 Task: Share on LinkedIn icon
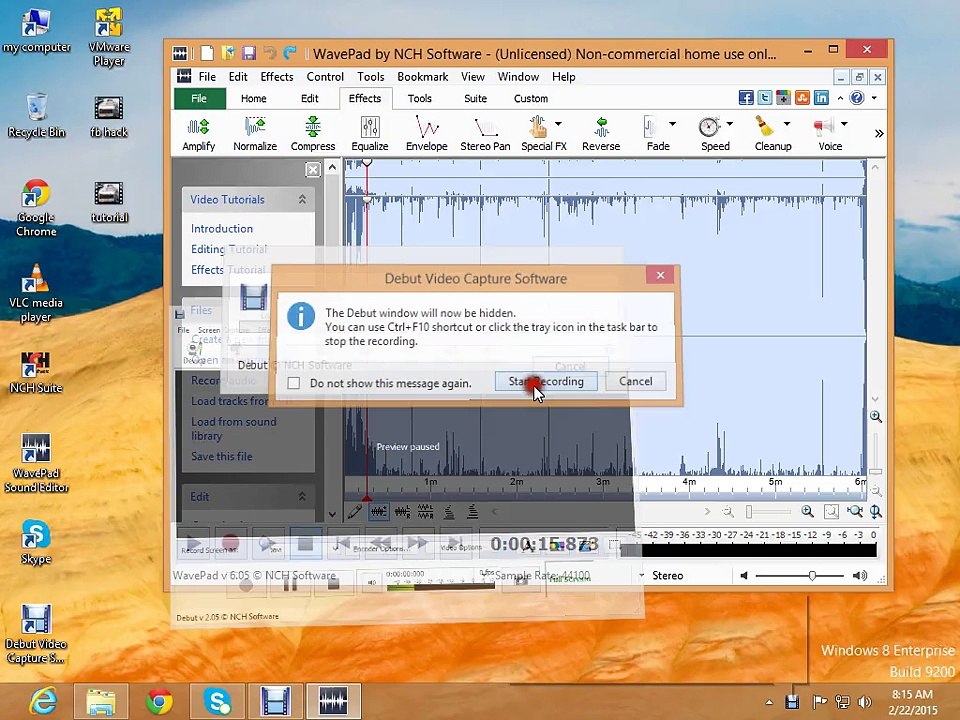pyautogui.click(x=821, y=98)
